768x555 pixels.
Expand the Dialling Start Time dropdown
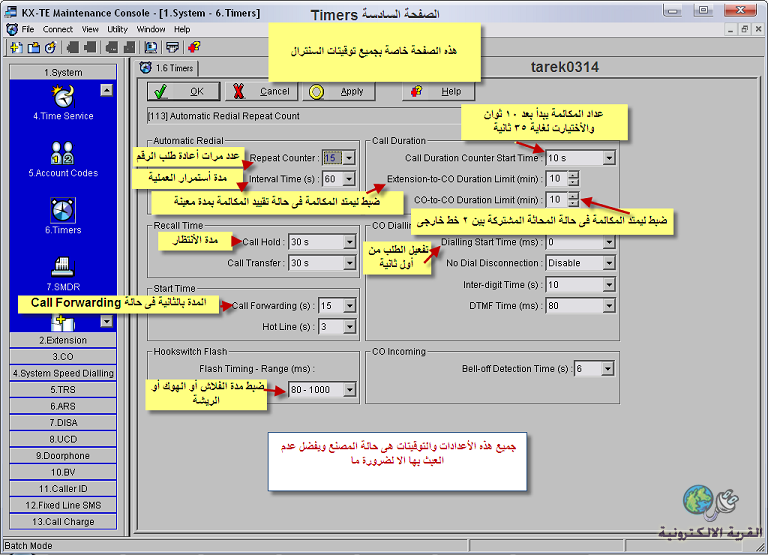point(609,242)
